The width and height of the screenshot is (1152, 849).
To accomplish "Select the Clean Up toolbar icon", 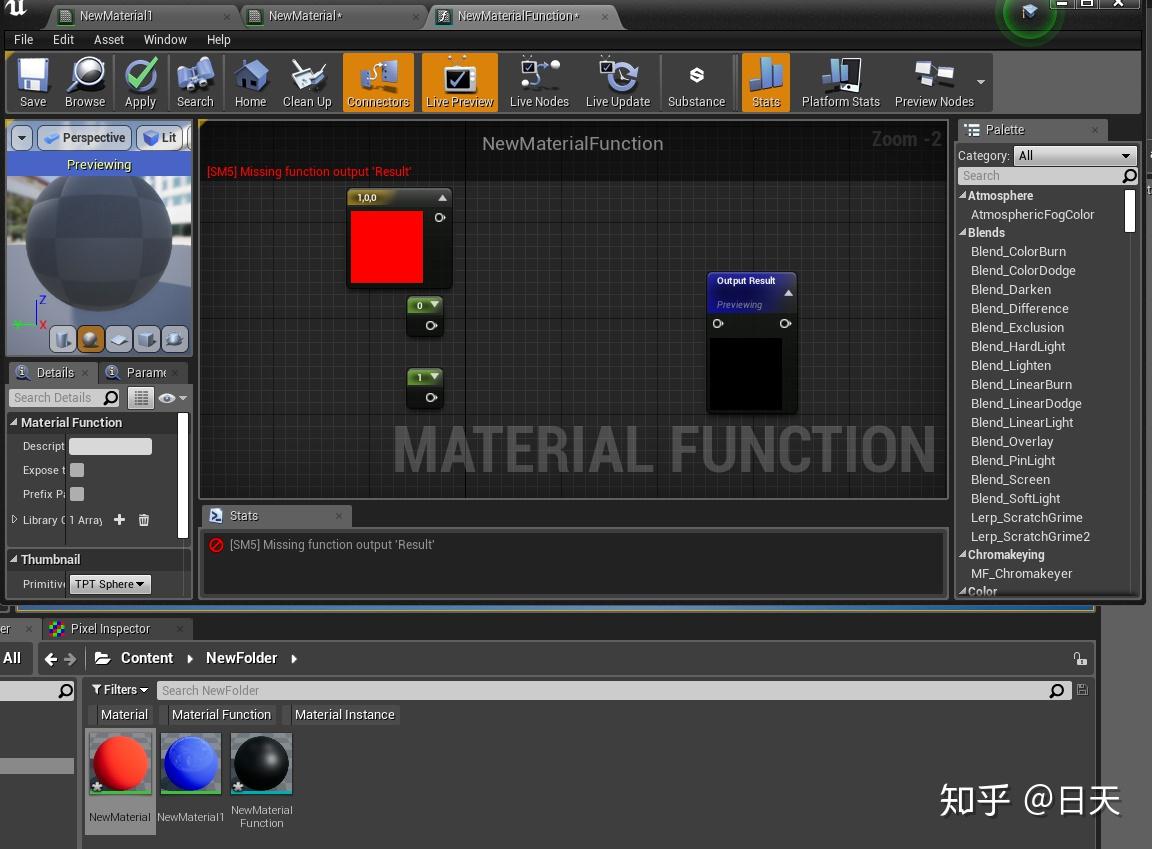I will pos(307,82).
